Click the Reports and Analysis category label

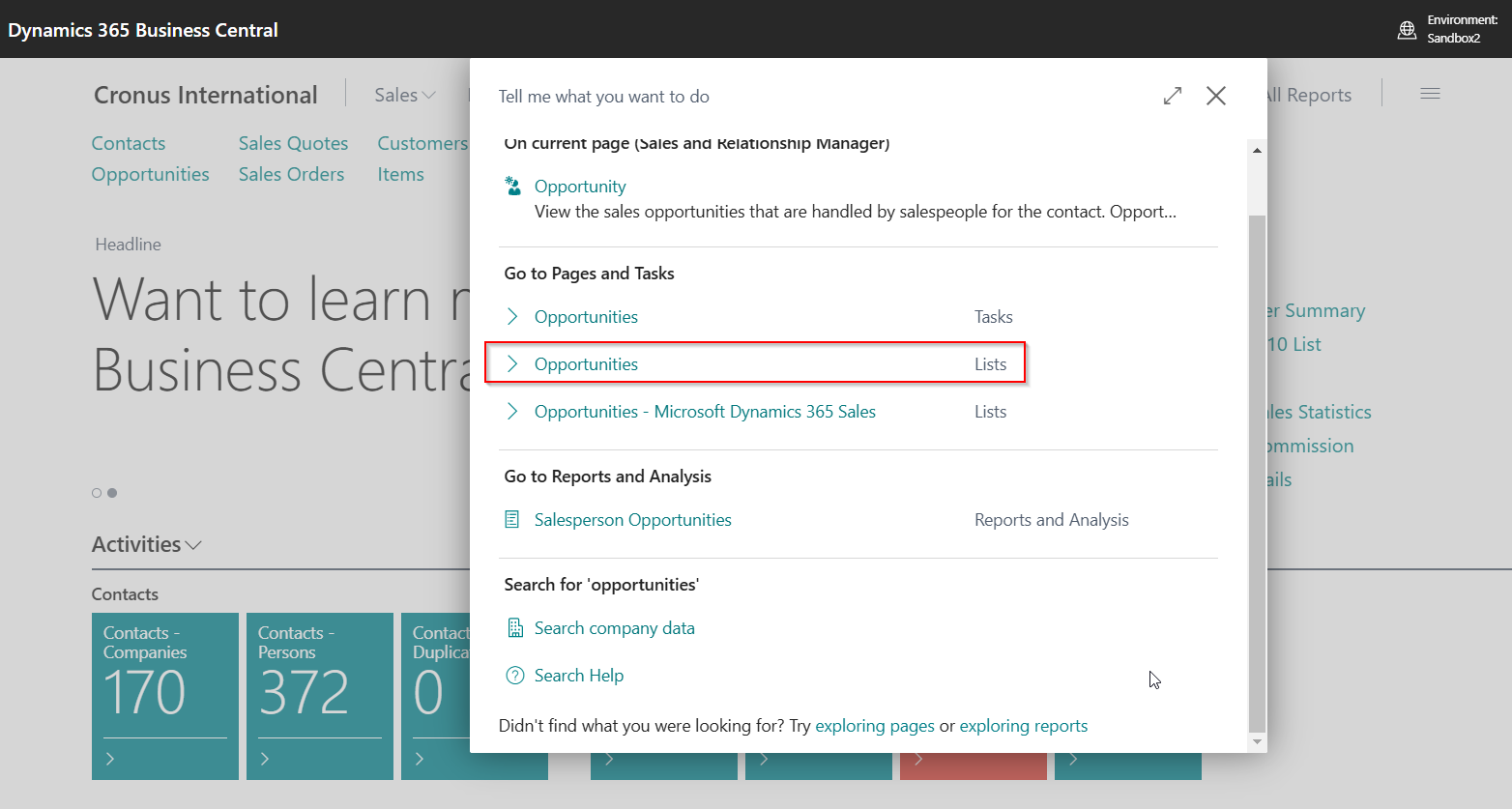[x=1052, y=520]
